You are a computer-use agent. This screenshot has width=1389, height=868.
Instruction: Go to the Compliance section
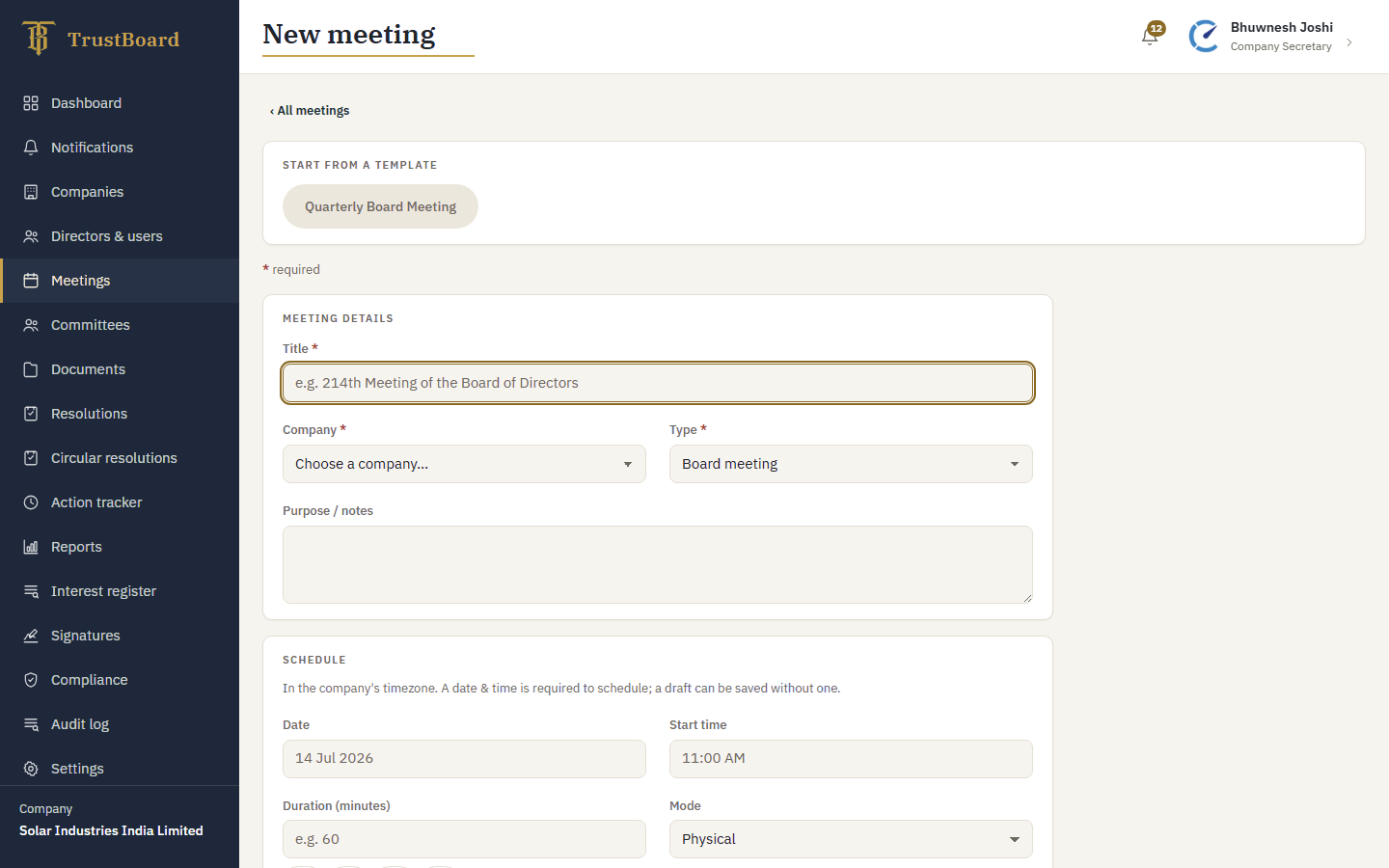pyautogui.click(x=120, y=680)
